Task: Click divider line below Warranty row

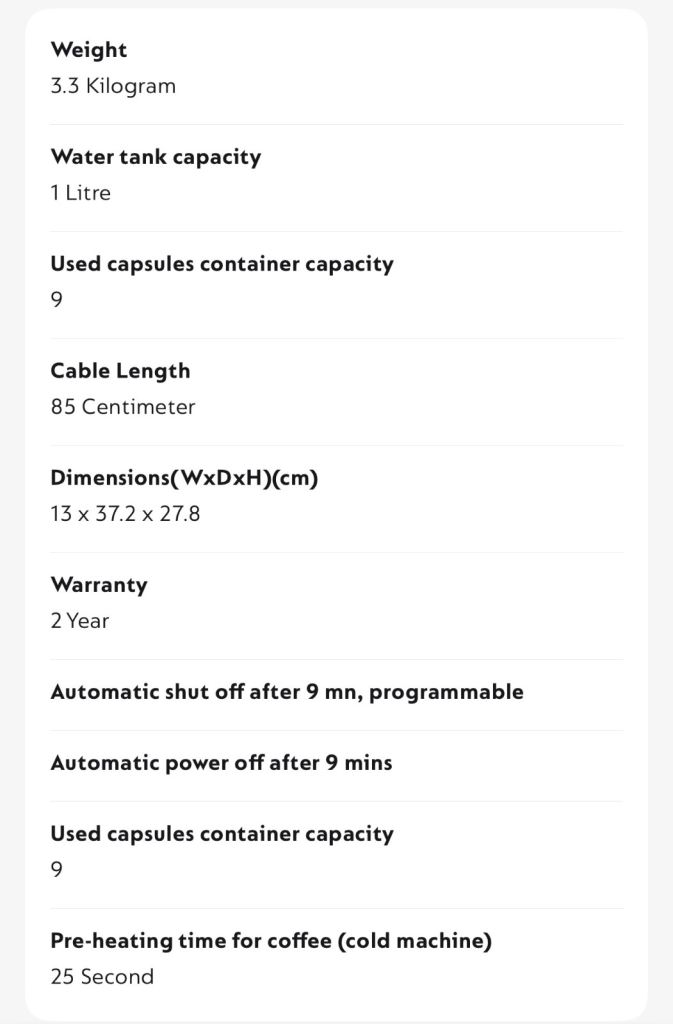Action: tap(337, 660)
